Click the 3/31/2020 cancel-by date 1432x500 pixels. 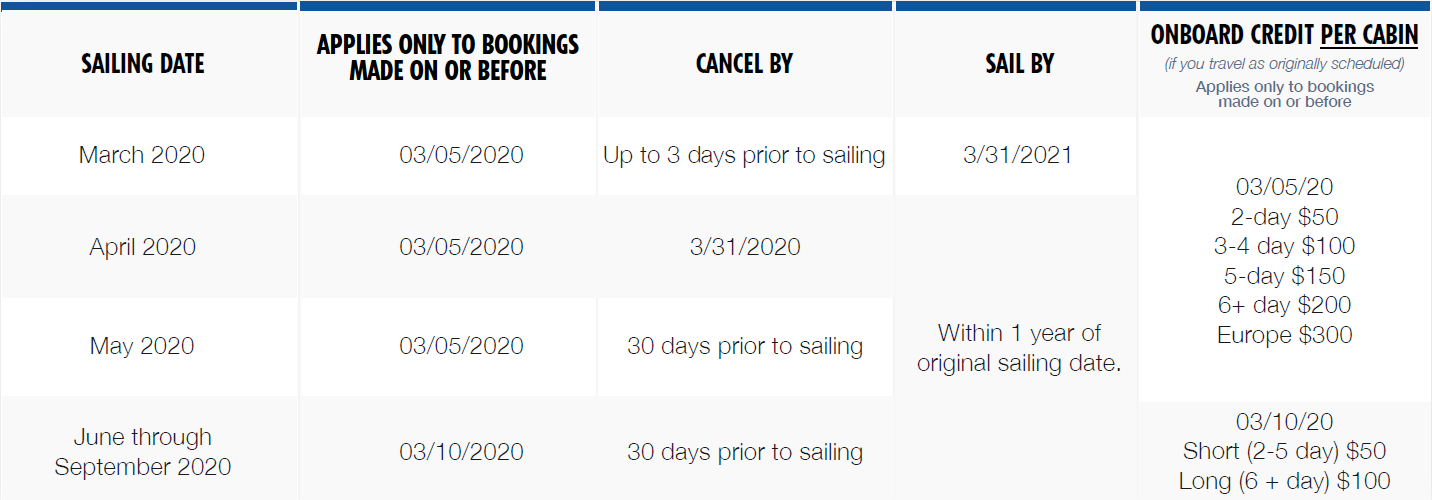tap(744, 247)
